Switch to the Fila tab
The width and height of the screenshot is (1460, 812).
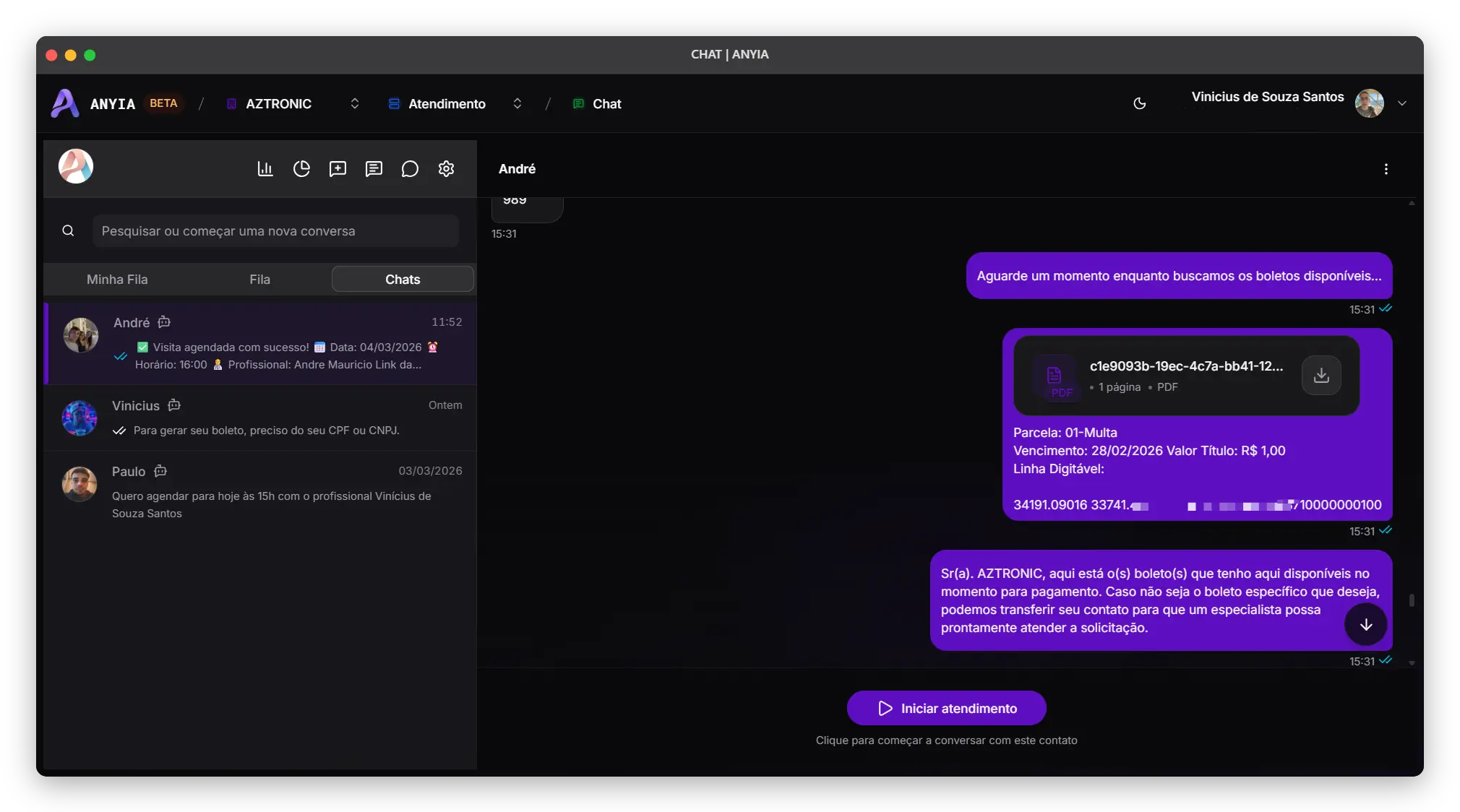(260, 280)
